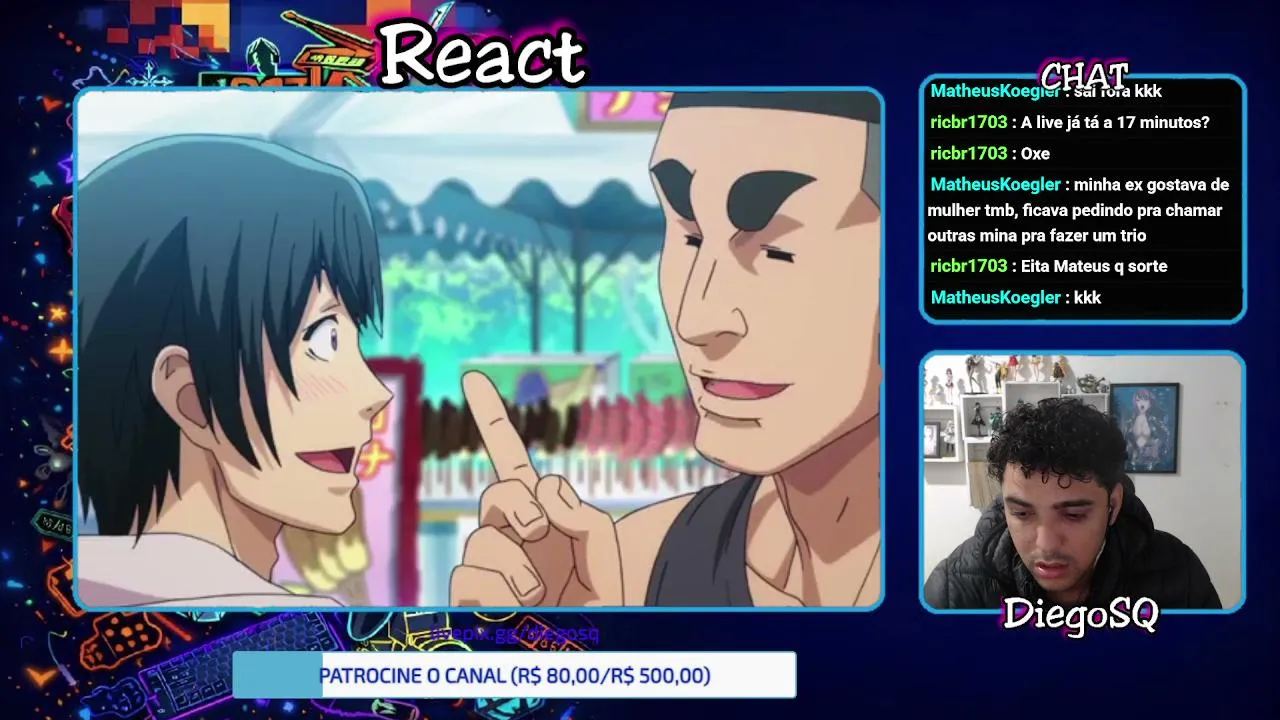Click ricbr1703 beside "A live já tá a 17 minutos?"
This screenshot has height=720, width=1280.
point(968,122)
